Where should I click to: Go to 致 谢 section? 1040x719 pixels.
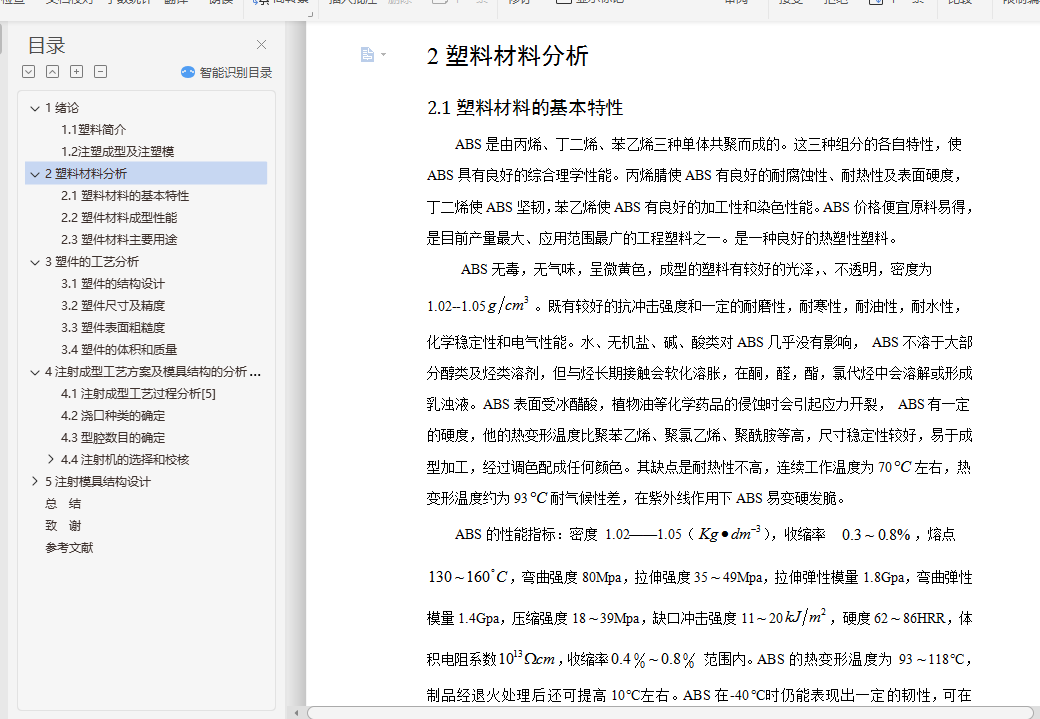[x=63, y=525]
